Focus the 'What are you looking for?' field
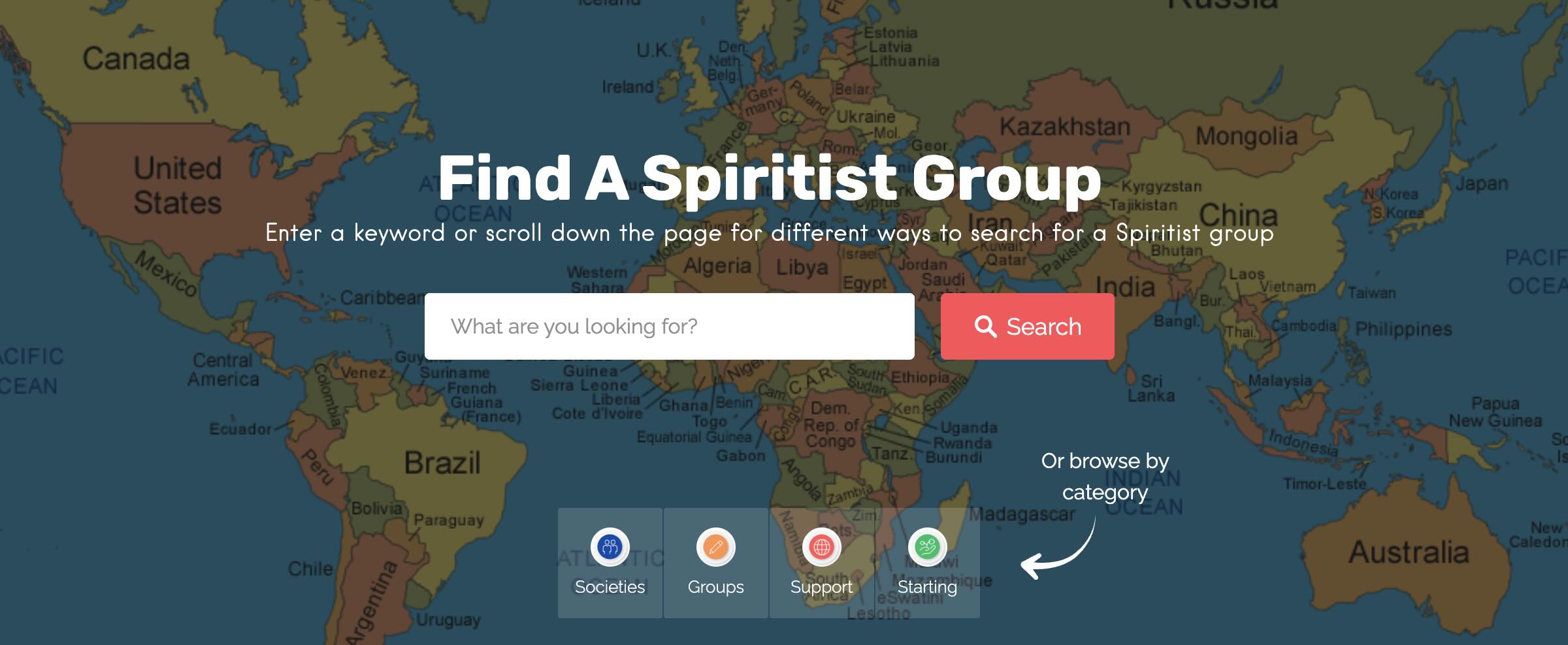Image resolution: width=1568 pixels, height=645 pixels. tap(669, 326)
